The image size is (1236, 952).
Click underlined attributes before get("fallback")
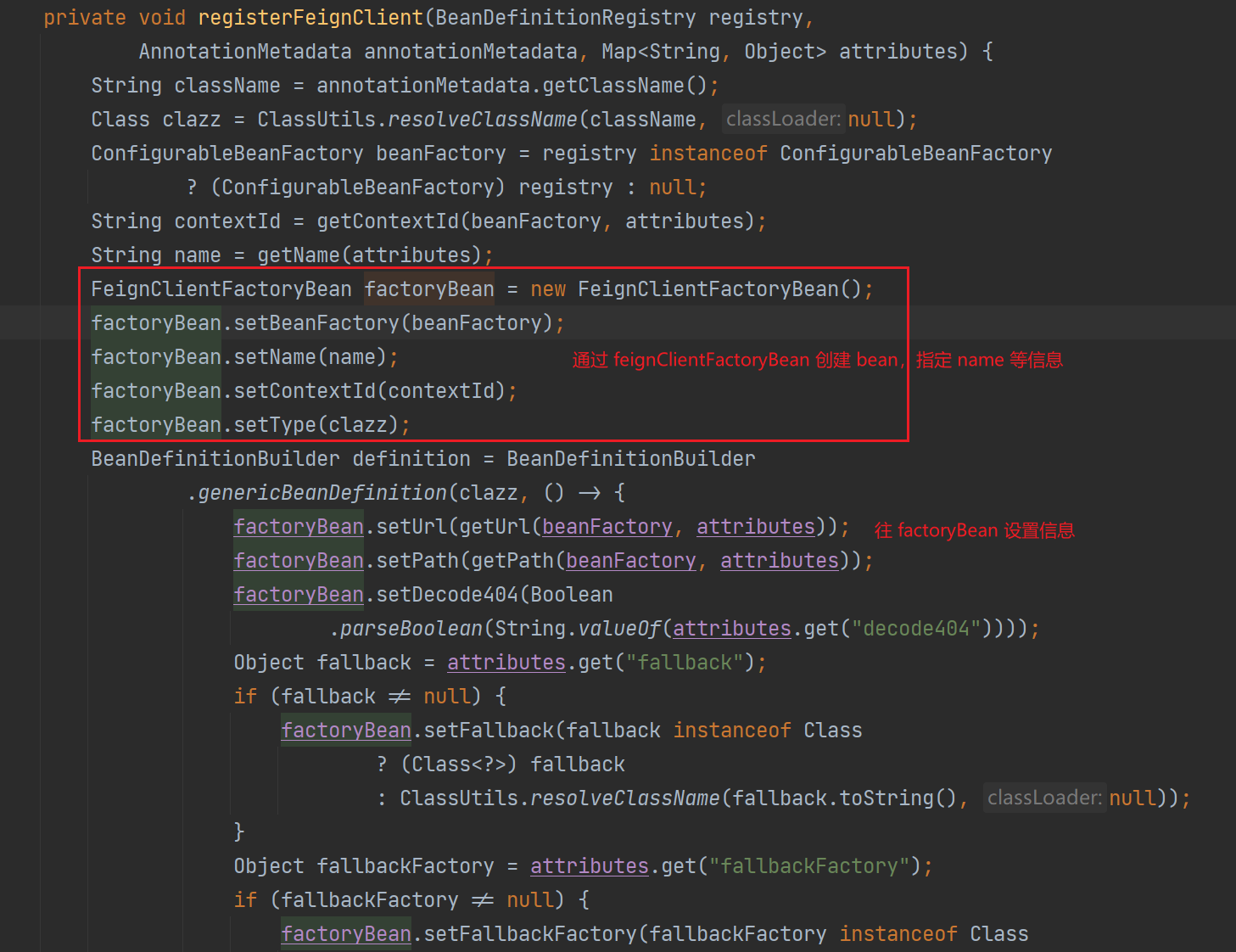(x=506, y=663)
